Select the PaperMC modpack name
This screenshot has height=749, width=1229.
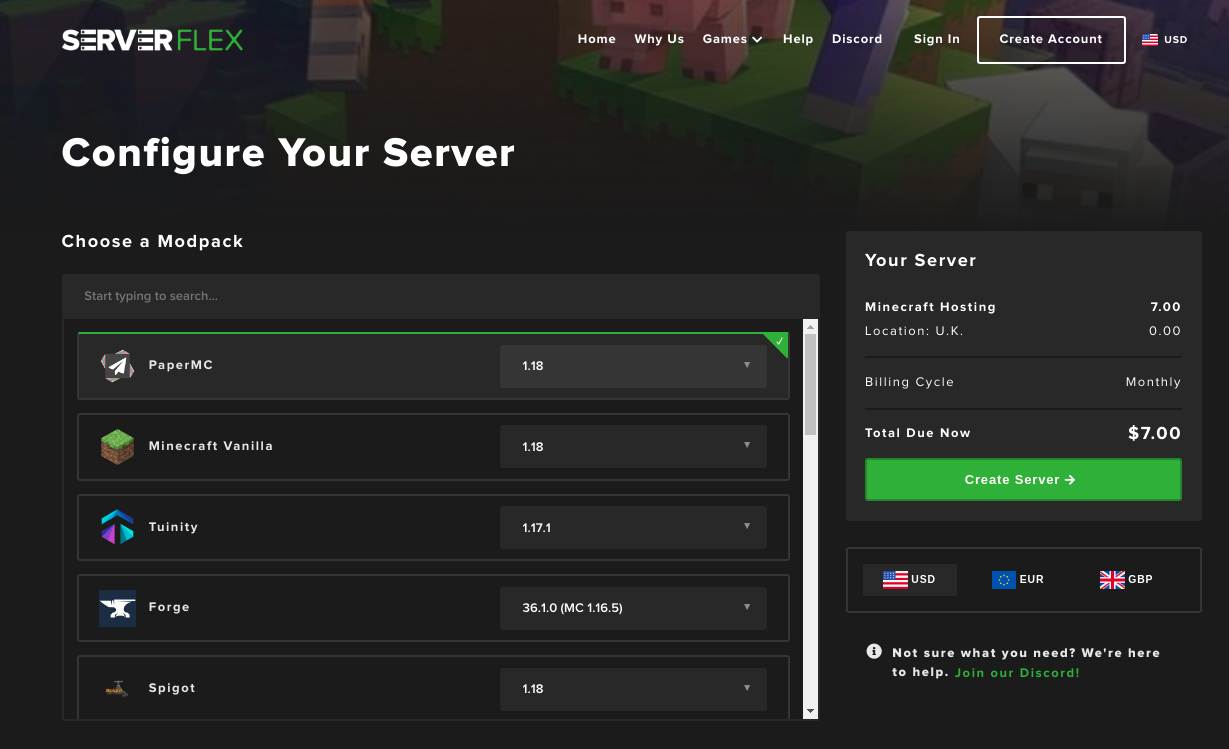[181, 365]
